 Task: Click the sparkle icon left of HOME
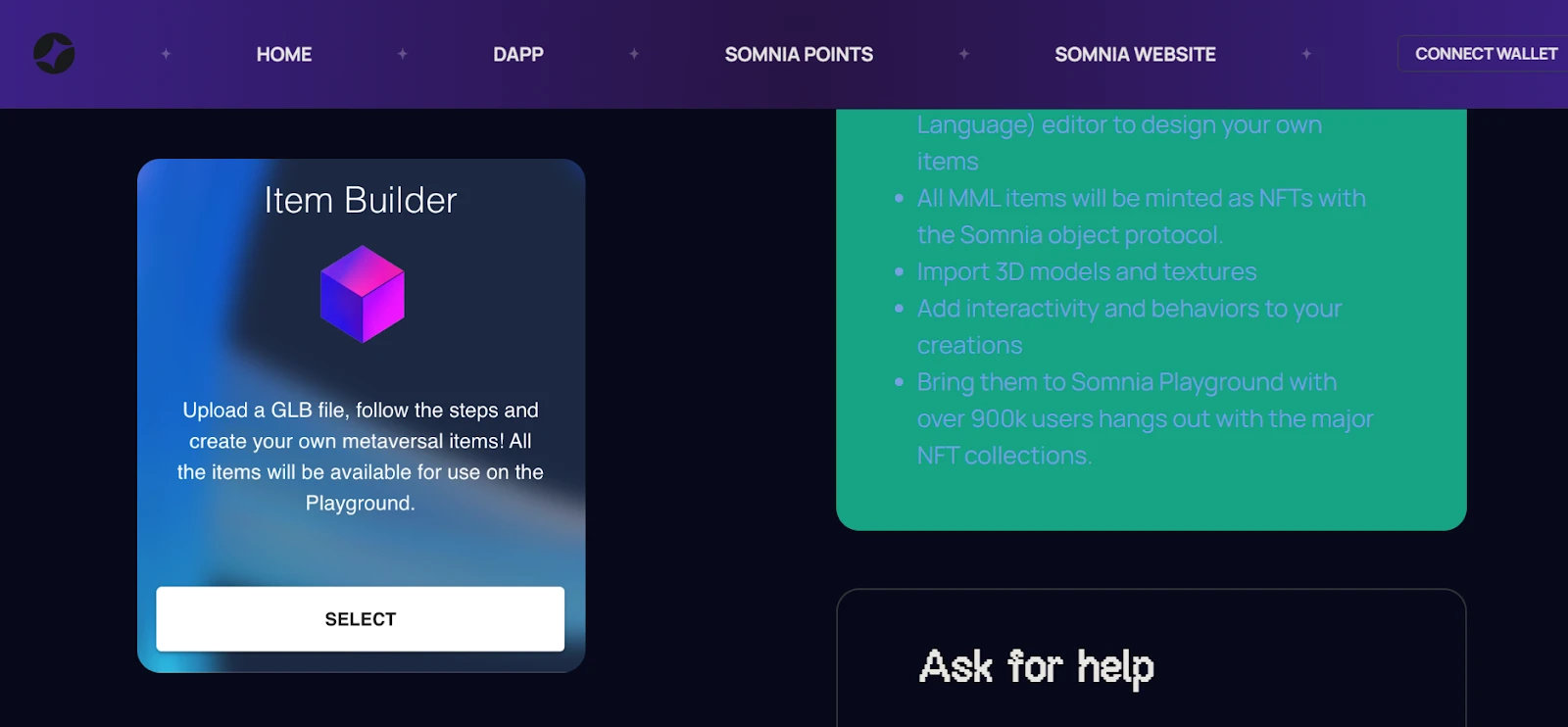pos(166,54)
